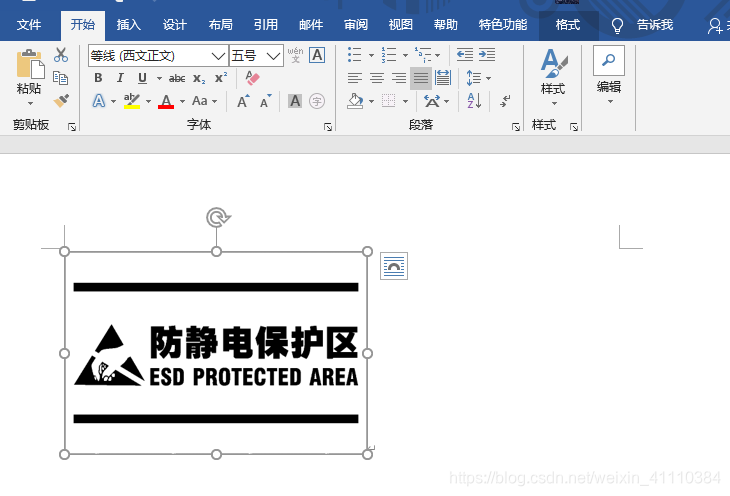Toggle superscript formatting

[x=221, y=78]
